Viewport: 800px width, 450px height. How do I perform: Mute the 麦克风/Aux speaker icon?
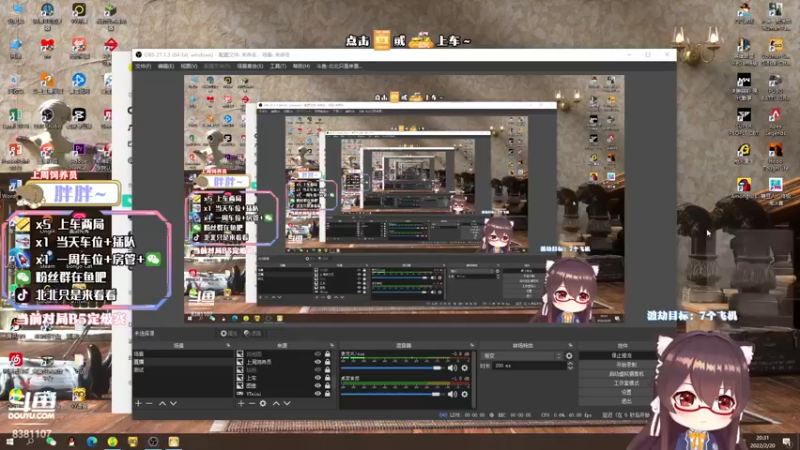[x=452, y=367]
